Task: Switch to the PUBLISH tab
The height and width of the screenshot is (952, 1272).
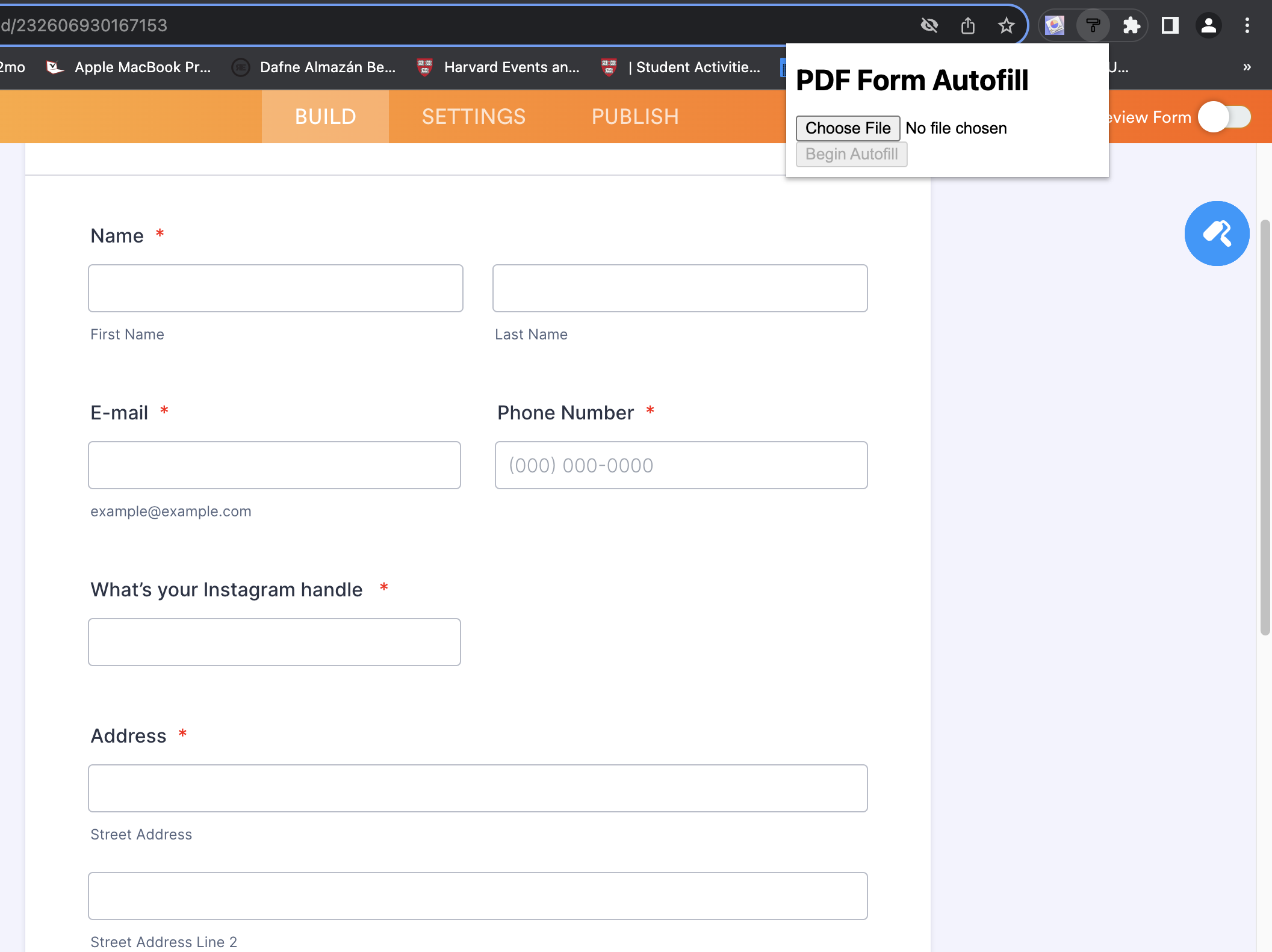Action: (635, 117)
